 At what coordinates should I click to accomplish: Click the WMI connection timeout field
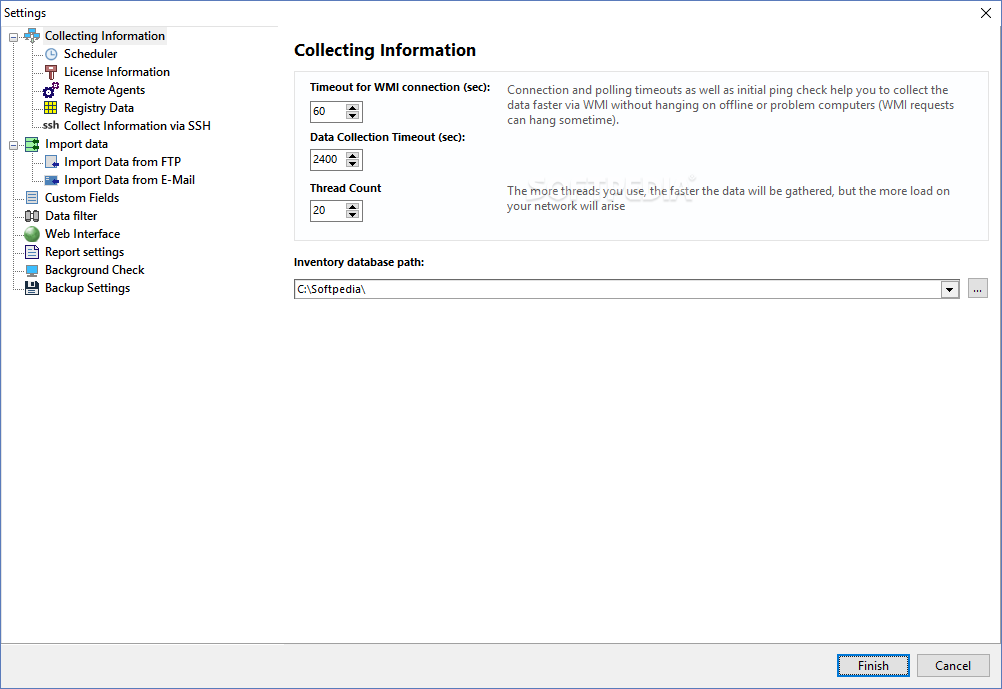(x=328, y=112)
